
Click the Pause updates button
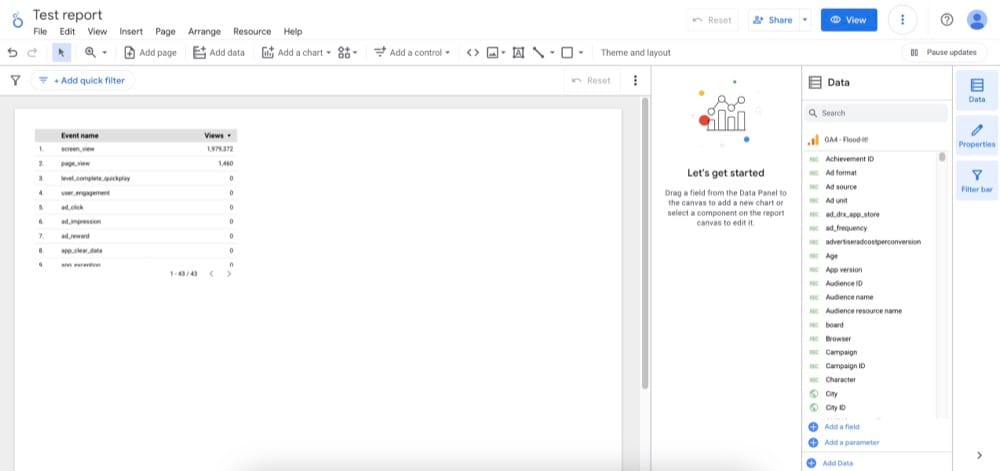[943, 53]
